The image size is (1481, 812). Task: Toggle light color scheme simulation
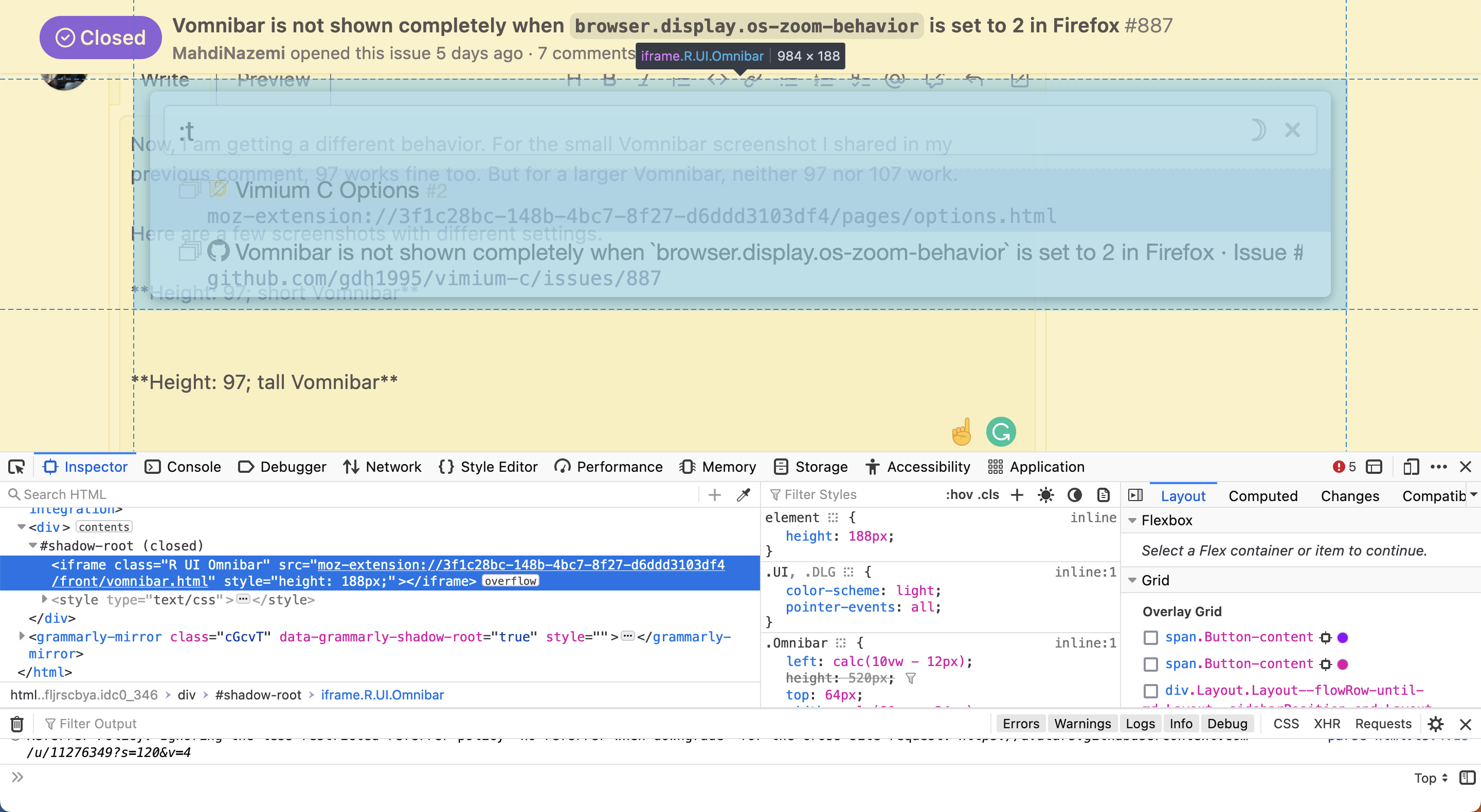coord(1046,495)
